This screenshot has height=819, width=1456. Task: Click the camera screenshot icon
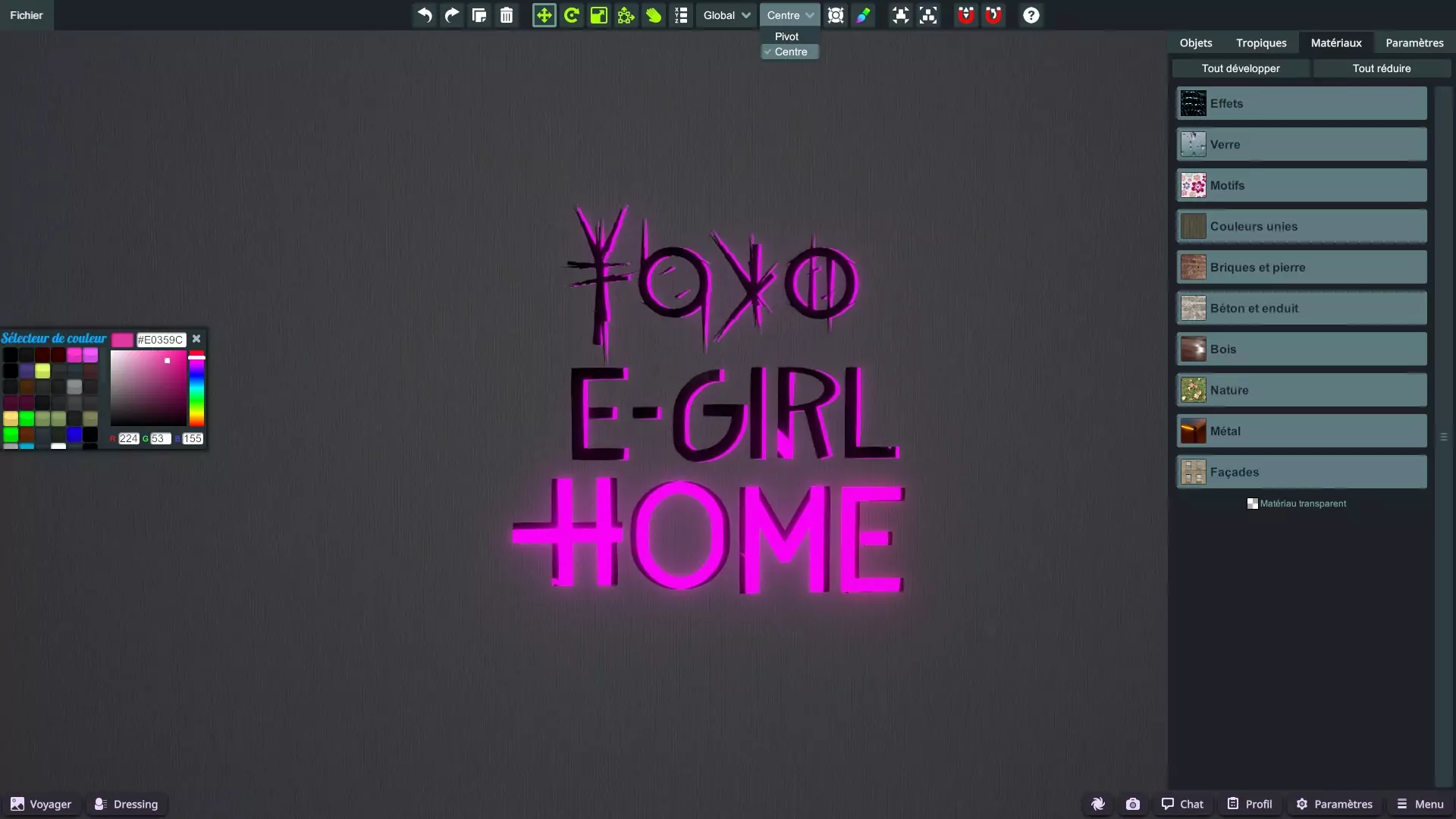(1132, 804)
